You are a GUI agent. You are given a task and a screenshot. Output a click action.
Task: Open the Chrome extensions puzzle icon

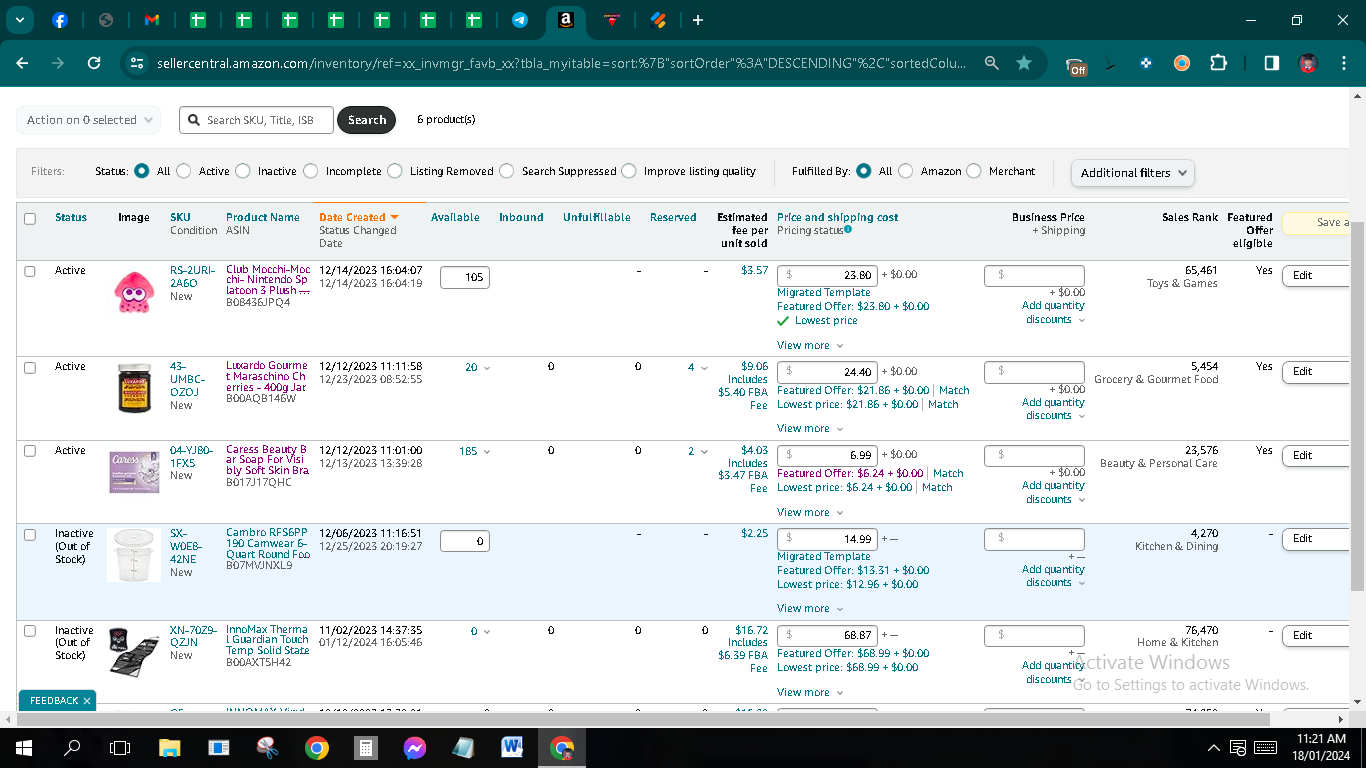click(1218, 63)
